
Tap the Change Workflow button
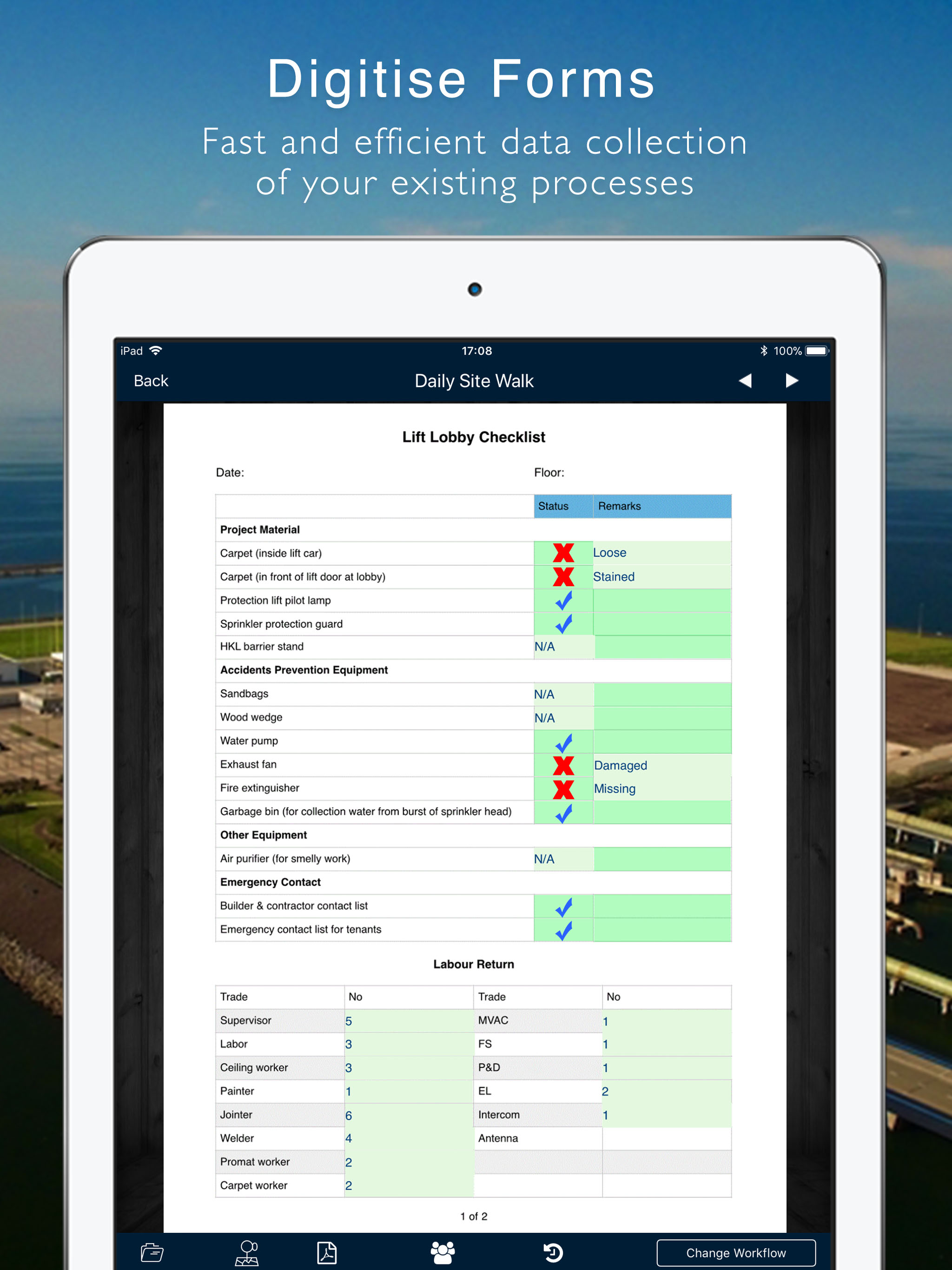[x=736, y=1253]
